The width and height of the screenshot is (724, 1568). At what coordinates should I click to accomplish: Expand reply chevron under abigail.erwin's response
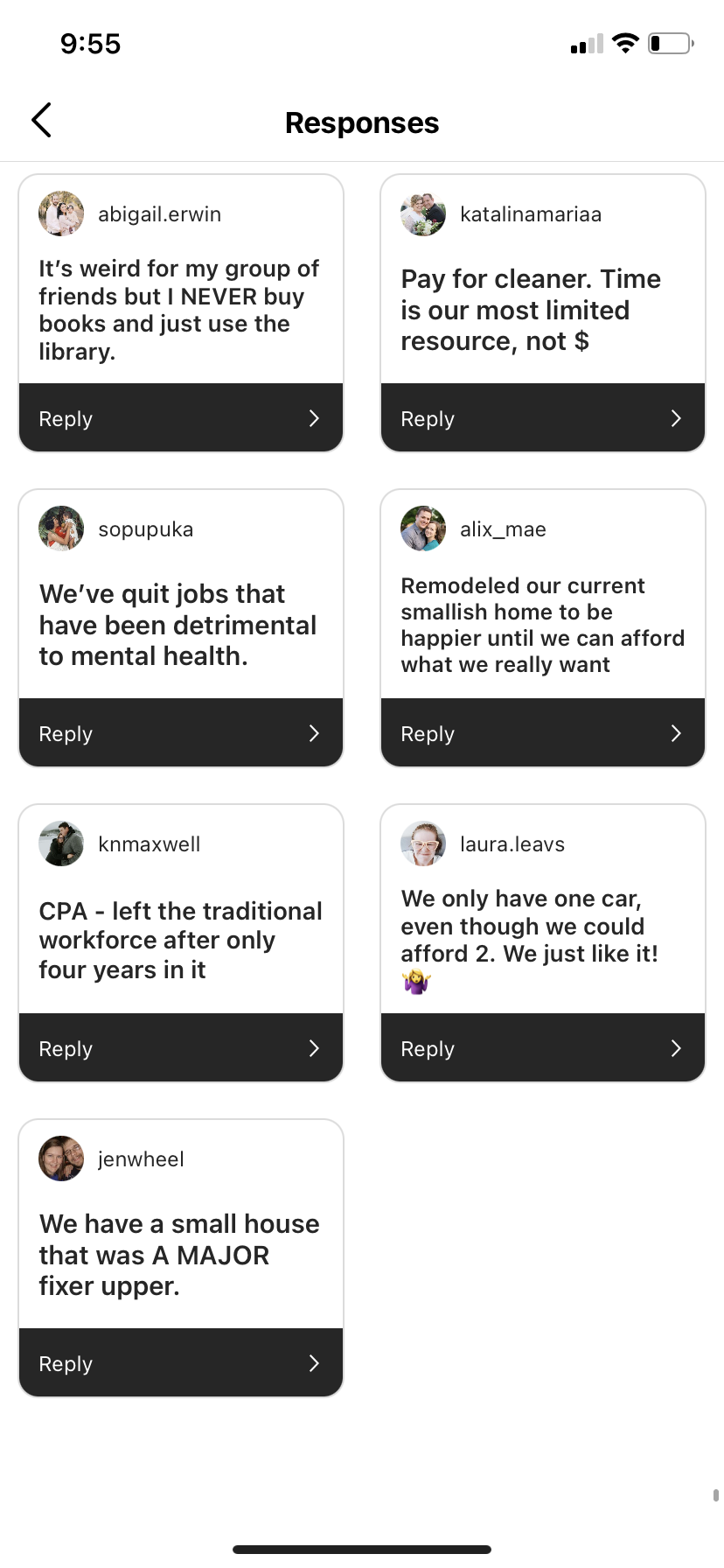coord(315,418)
